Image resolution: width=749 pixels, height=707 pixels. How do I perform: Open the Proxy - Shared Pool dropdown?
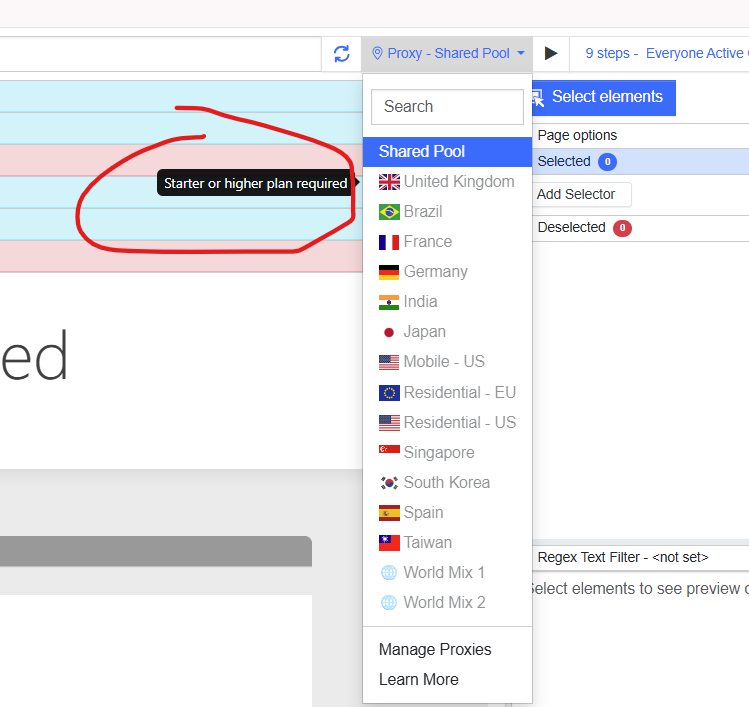click(x=447, y=54)
